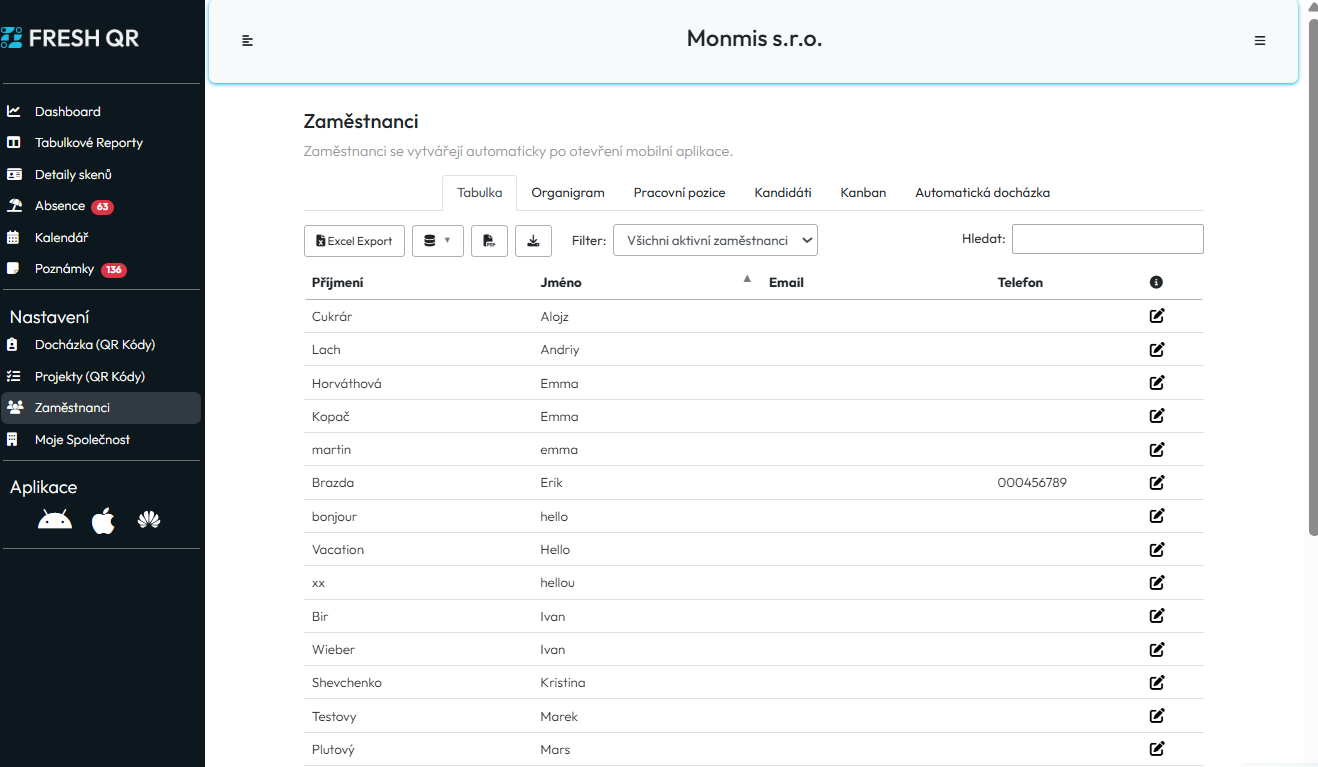The width and height of the screenshot is (1318, 767).
Task: Expand the database stack dropdown button
Action: click(x=437, y=241)
